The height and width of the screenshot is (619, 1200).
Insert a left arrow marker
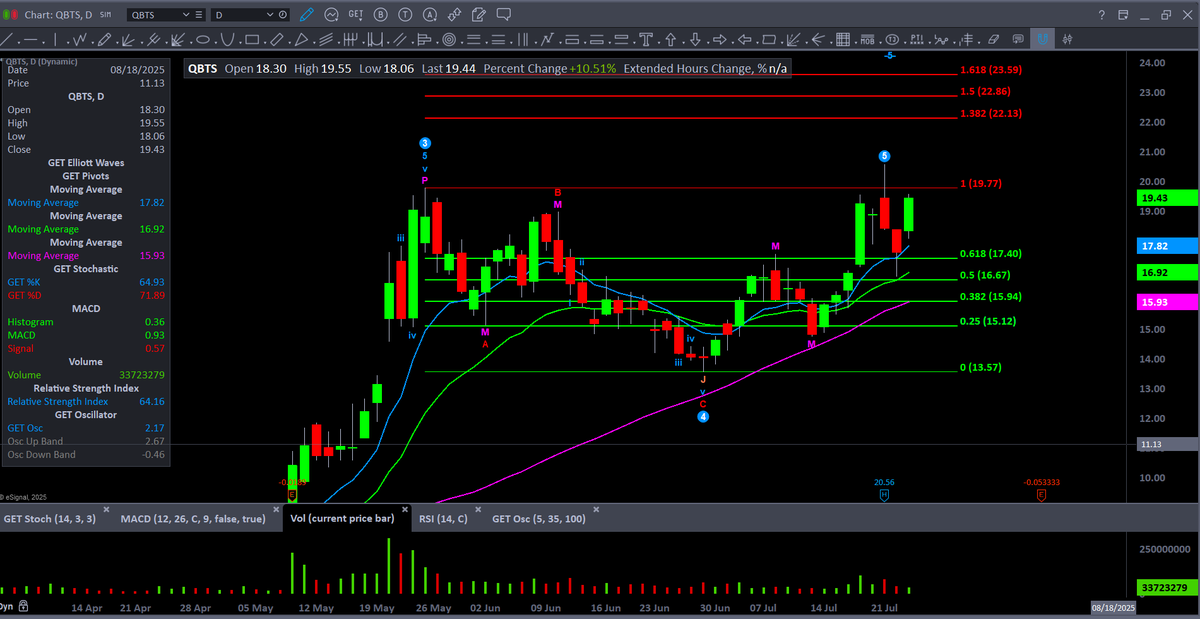tap(744, 39)
